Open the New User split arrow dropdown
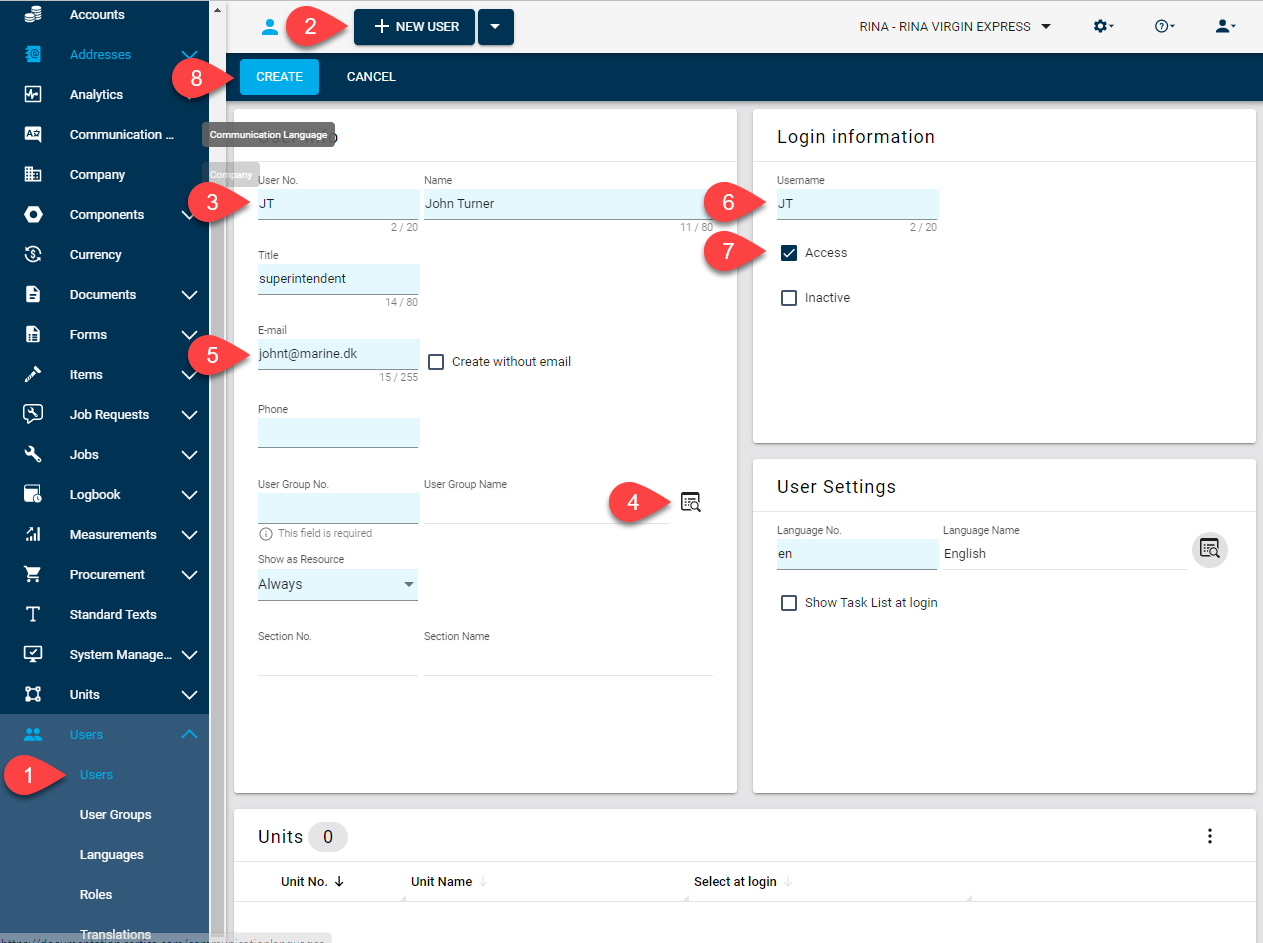 (496, 27)
